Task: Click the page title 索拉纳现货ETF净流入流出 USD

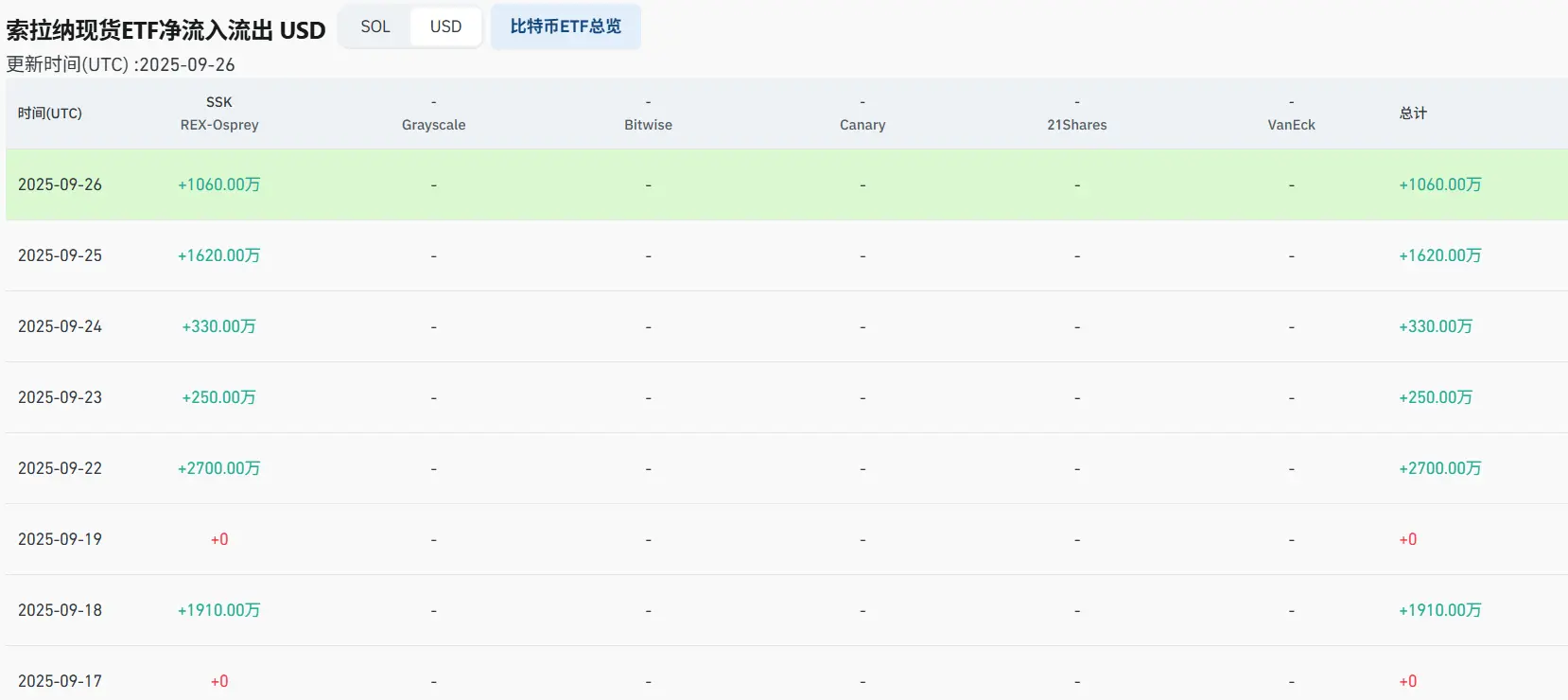Action: (x=166, y=30)
